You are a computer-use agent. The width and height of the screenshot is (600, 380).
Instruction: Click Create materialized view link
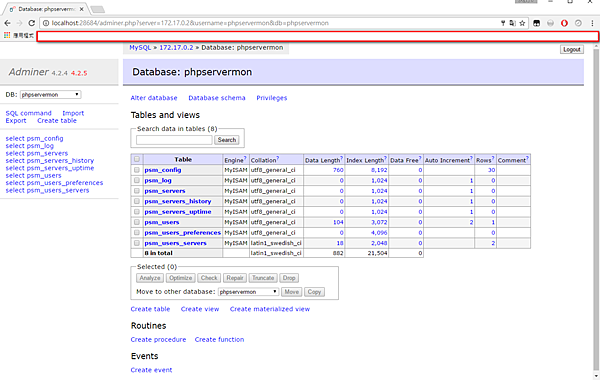tap(270, 309)
